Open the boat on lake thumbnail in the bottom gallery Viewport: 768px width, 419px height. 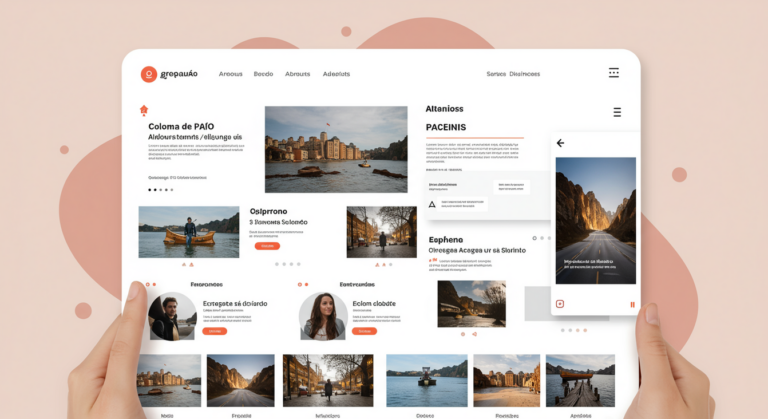click(x=427, y=381)
